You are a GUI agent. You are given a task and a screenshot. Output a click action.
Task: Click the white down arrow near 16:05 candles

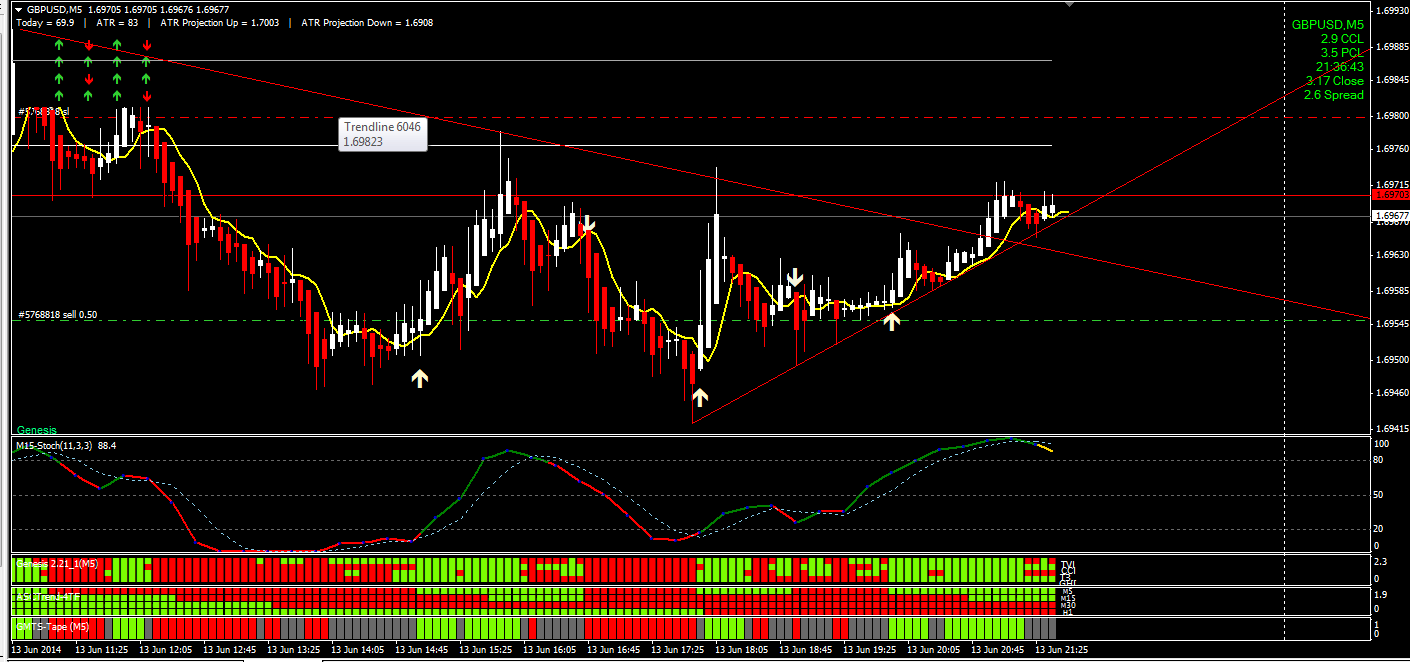[x=589, y=224]
